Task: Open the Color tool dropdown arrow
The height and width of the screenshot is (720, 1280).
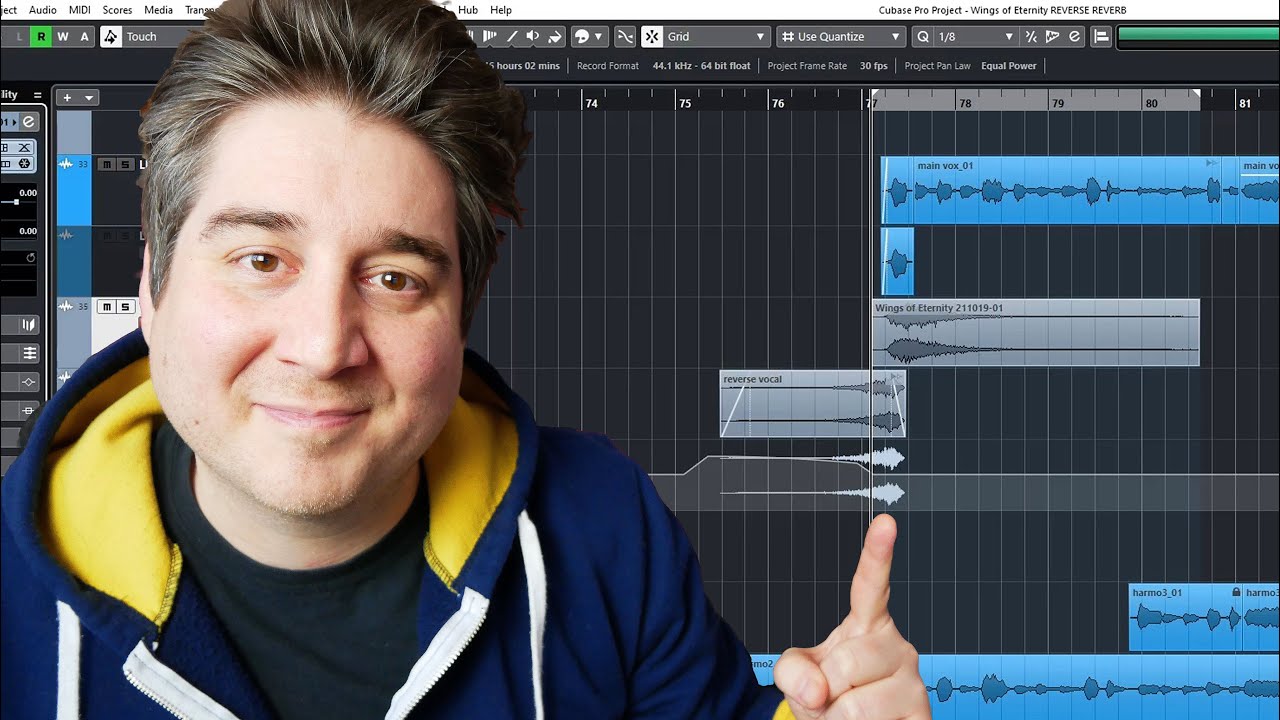Action: click(599, 36)
